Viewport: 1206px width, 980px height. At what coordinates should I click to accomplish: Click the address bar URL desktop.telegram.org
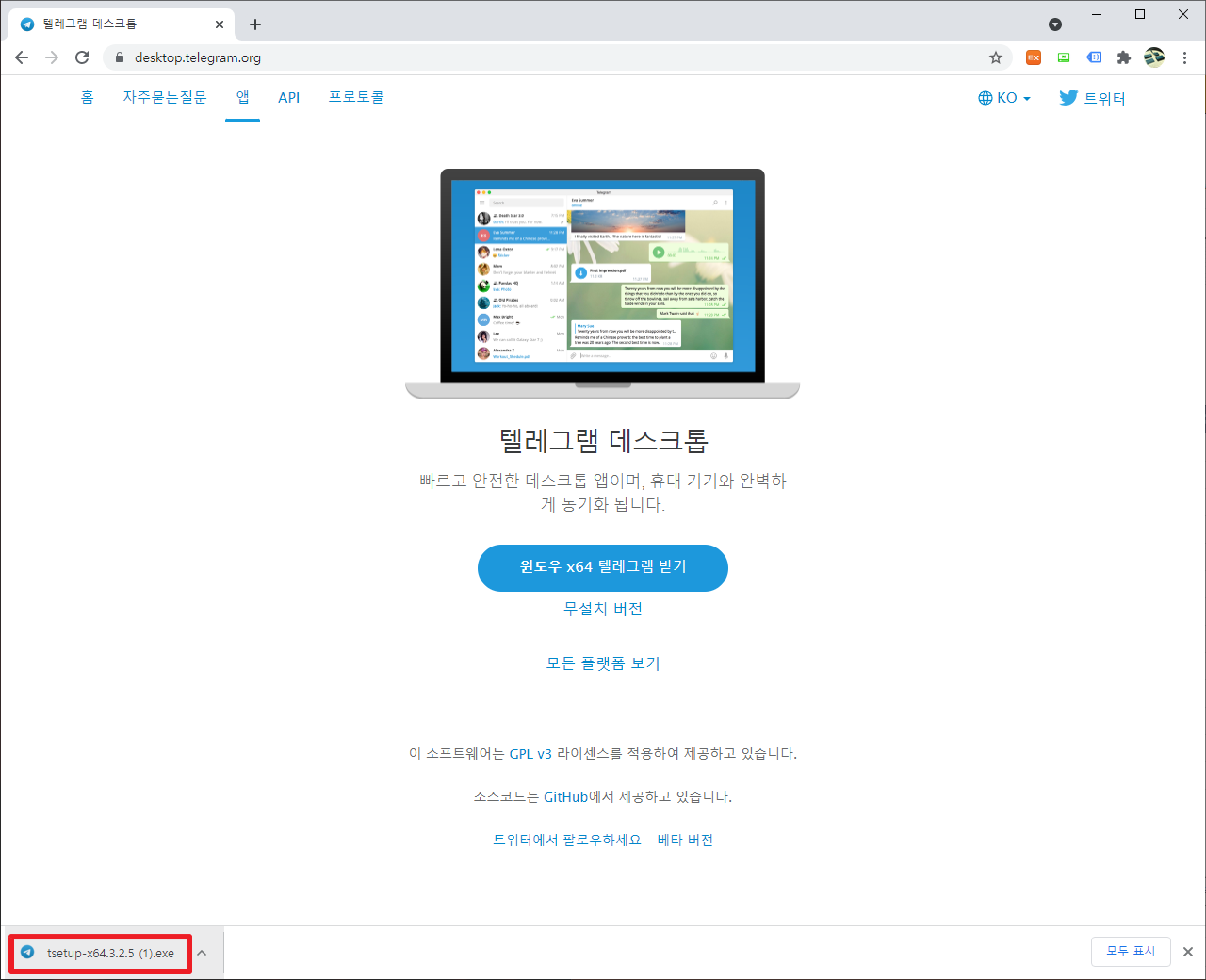198,57
